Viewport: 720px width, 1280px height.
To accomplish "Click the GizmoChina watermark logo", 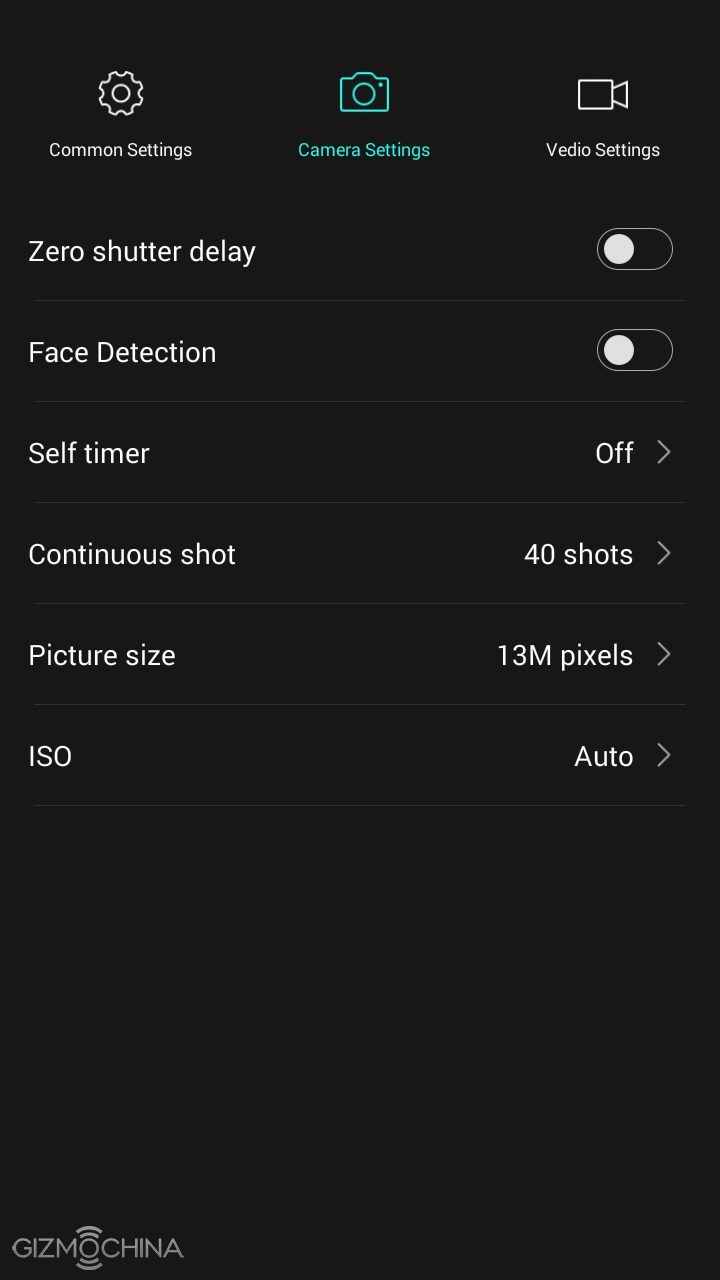I will (x=98, y=1247).
